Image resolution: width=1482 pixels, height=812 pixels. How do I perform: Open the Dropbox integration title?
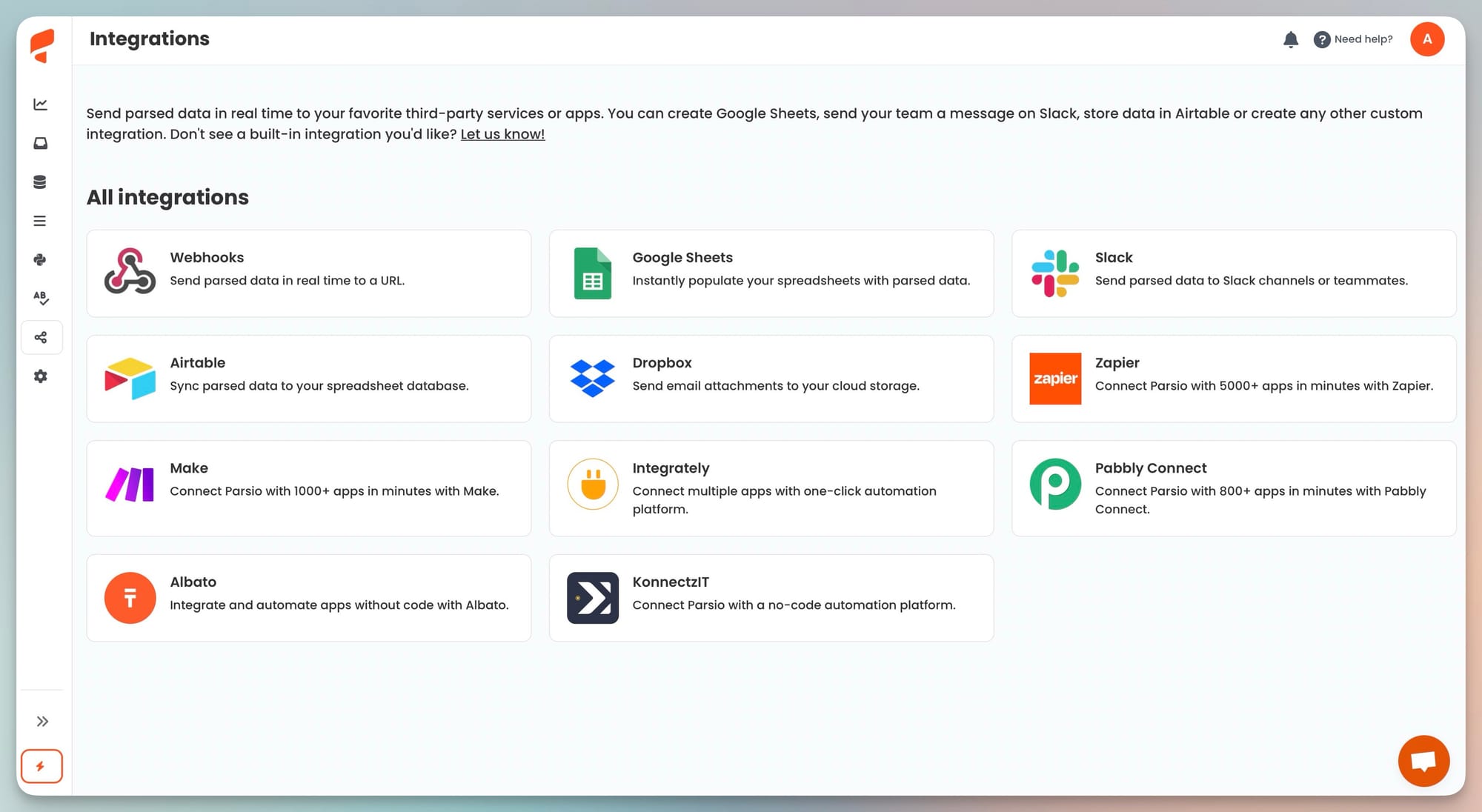[662, 363]
